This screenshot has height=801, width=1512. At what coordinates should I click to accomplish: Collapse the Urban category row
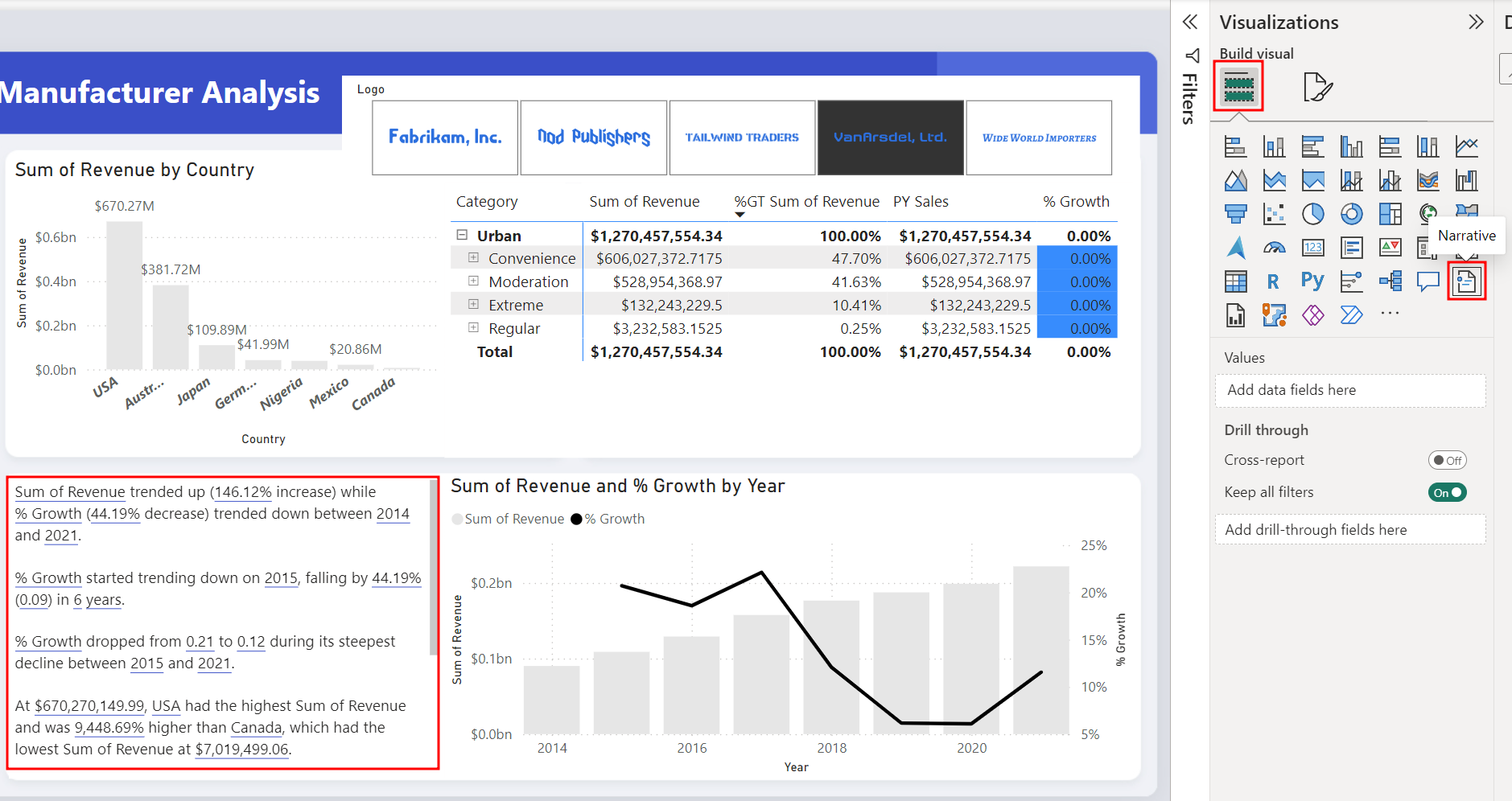coord(462,235)
